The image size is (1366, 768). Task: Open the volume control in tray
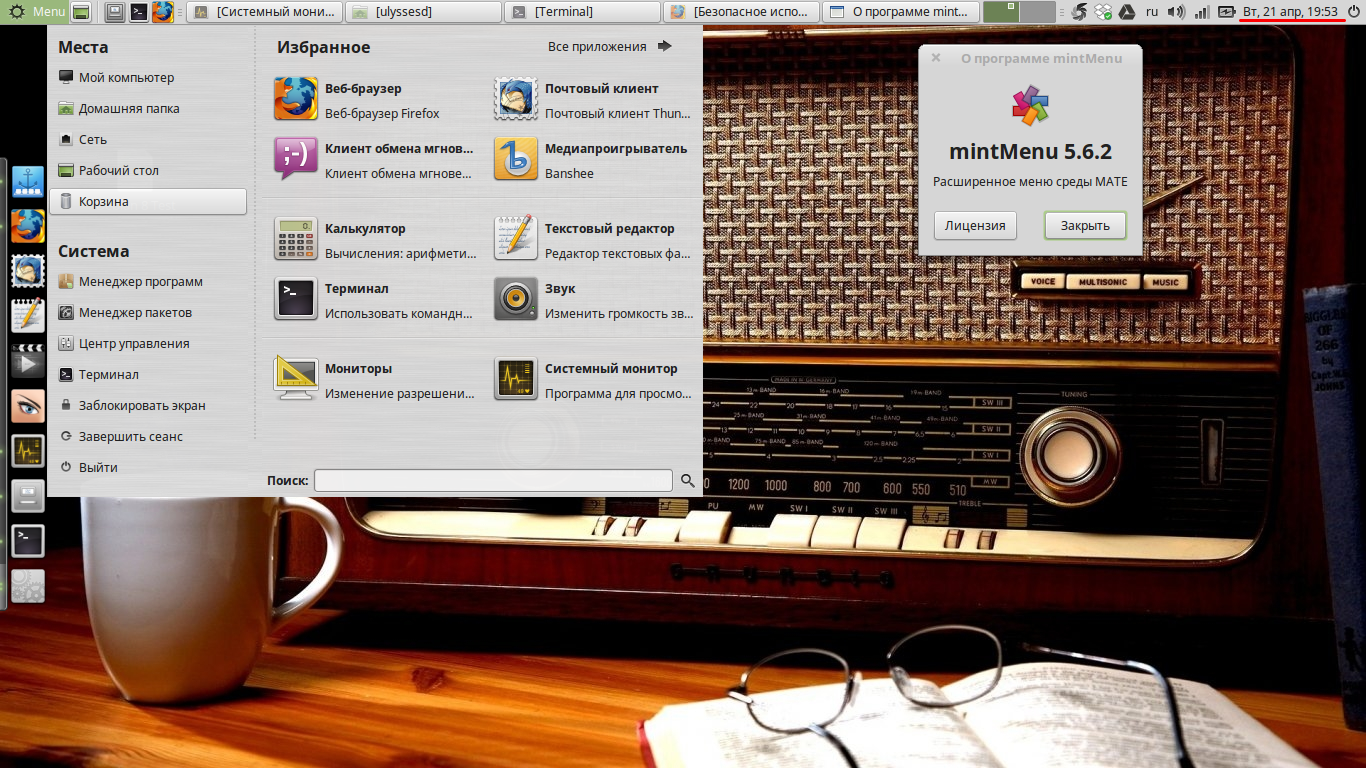point(1177,12)
